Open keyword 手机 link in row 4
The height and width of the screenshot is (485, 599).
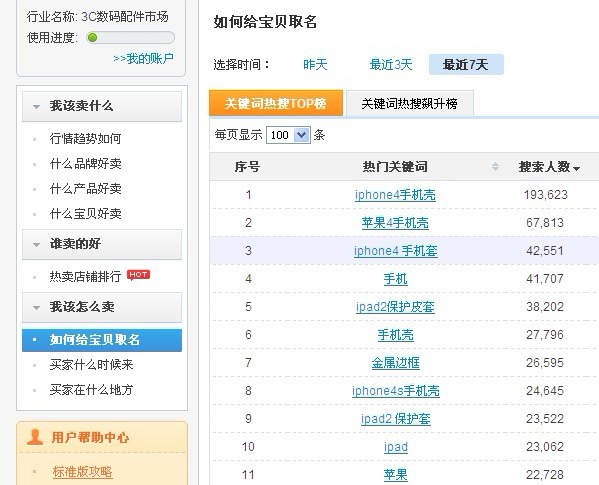coord(395,279)
